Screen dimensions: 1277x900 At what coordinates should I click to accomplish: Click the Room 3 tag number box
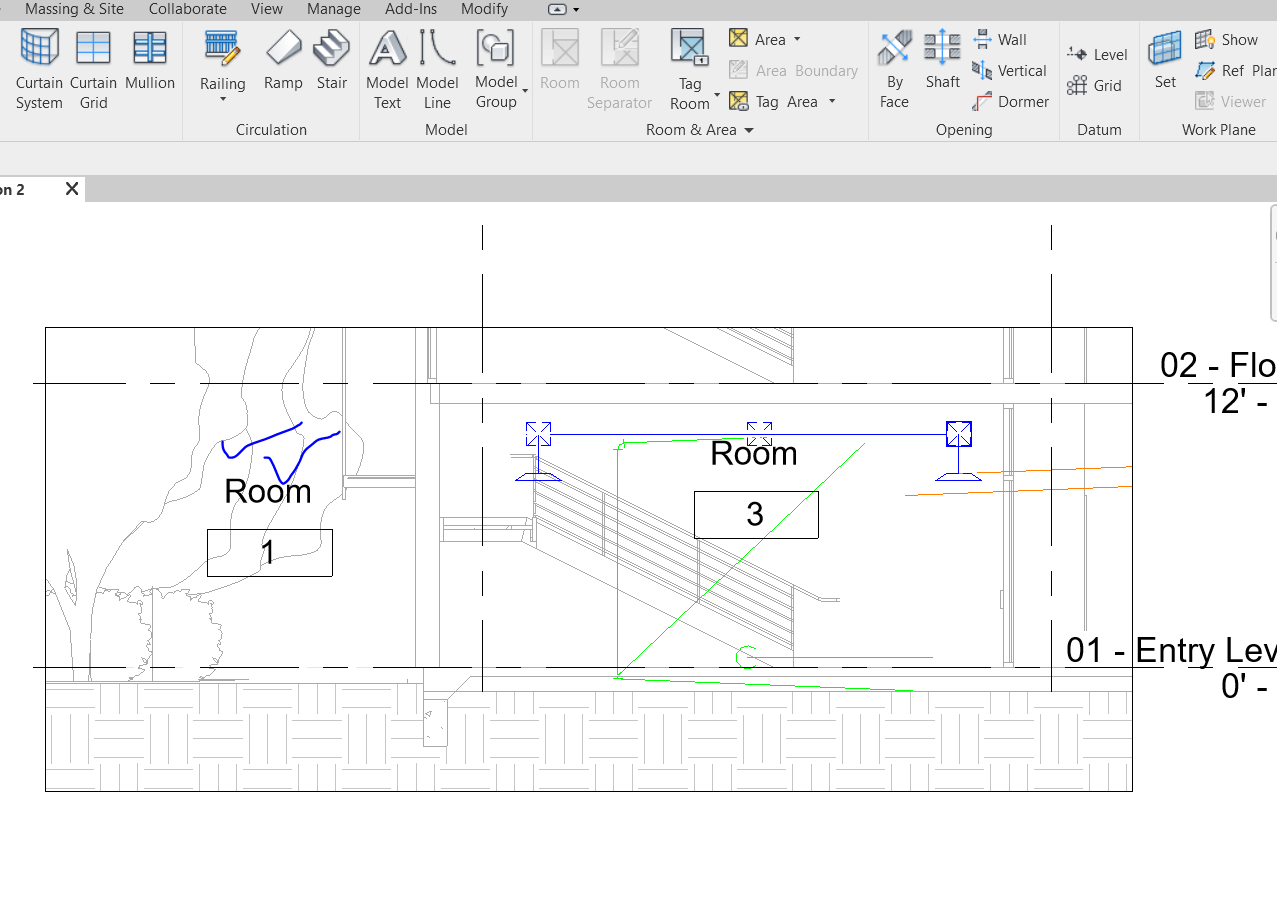point(756,514)
